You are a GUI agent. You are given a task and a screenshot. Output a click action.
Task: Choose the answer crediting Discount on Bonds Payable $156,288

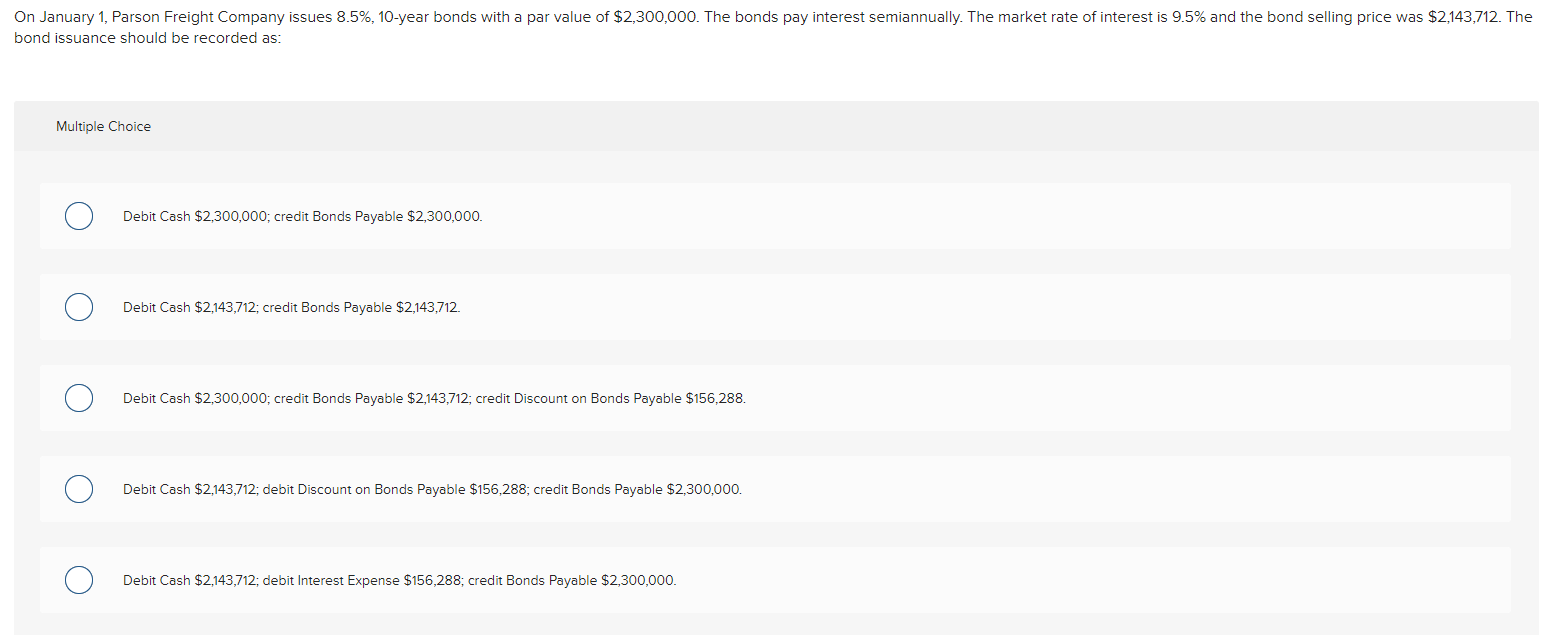[x=78, y=398]
